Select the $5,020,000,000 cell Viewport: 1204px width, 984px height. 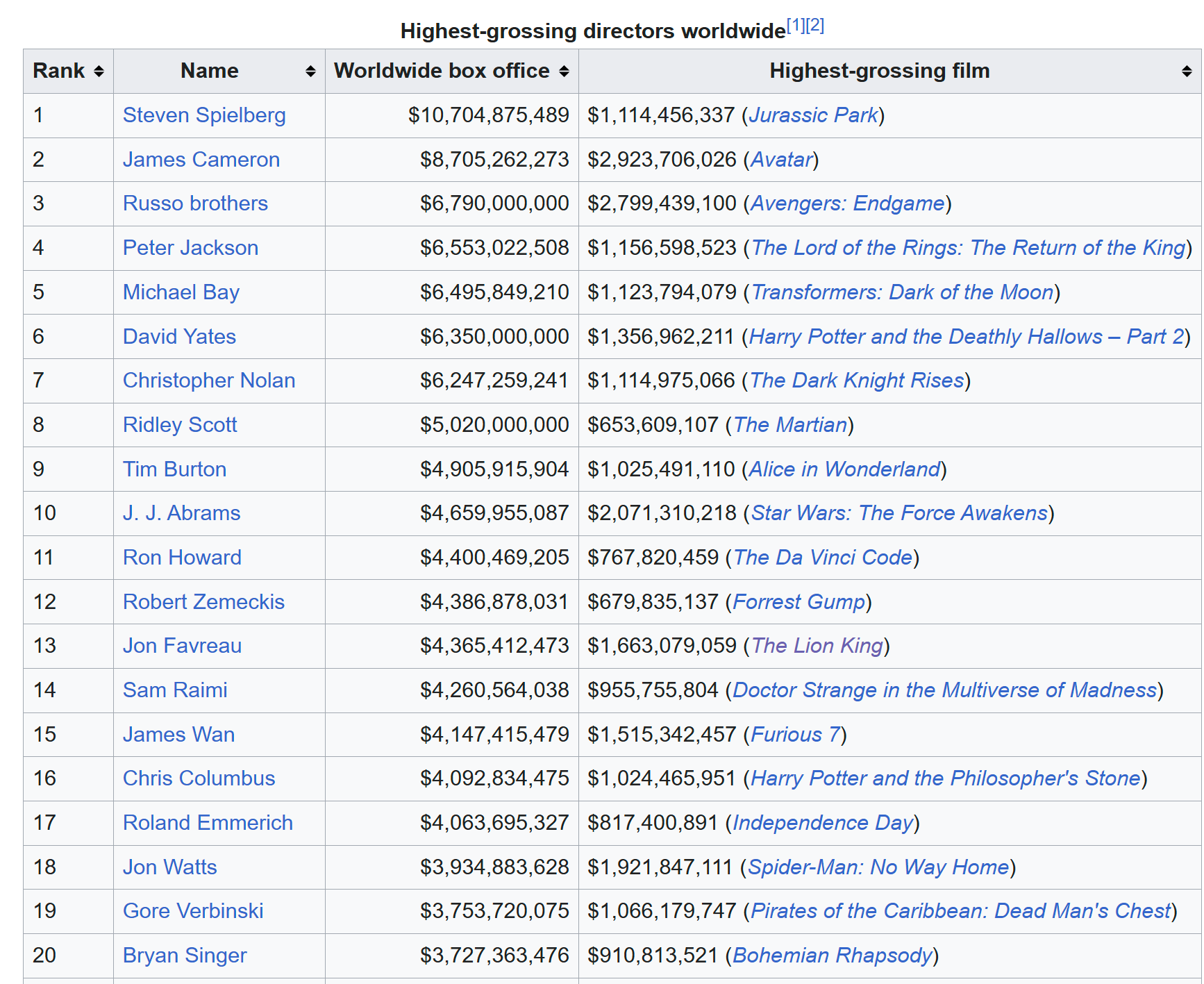pyautogui.click(x=452, y=425)
